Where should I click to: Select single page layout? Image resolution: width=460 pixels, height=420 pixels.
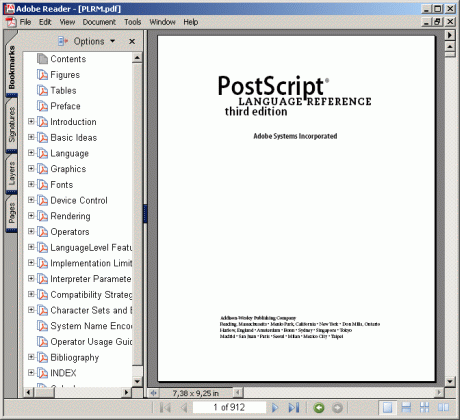387,407
